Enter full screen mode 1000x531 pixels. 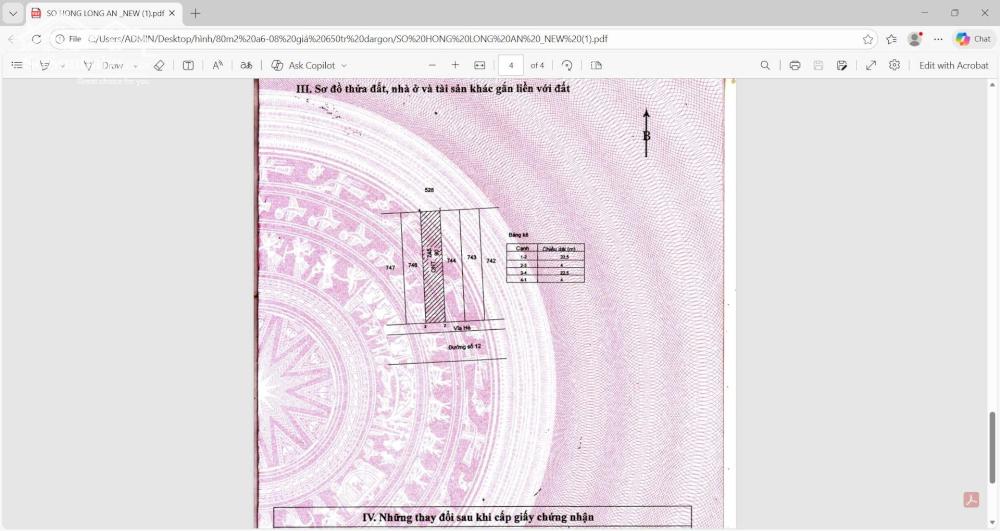click(x=870, y=65)
